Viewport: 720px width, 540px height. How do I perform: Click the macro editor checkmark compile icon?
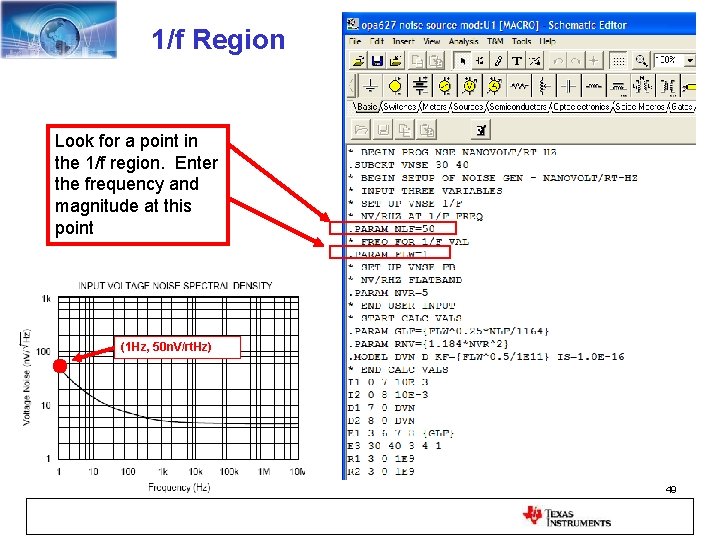click(481, 130)
